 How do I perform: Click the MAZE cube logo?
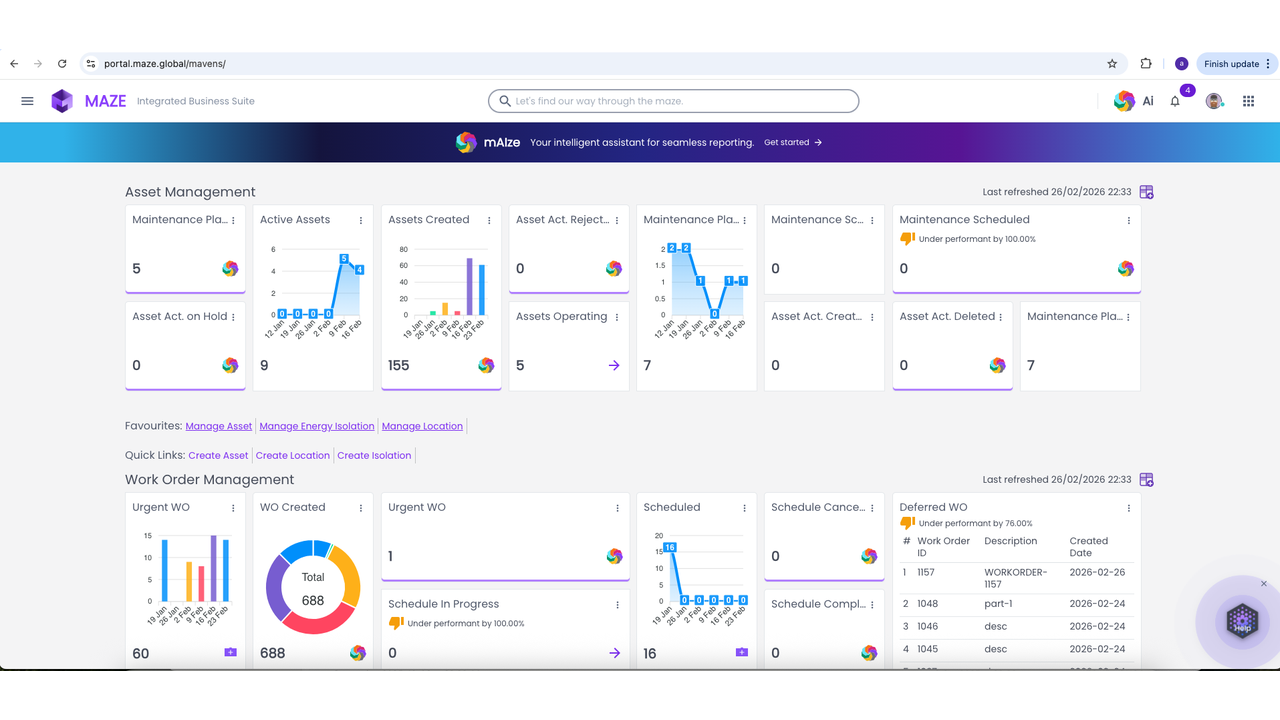click(62, 101)
